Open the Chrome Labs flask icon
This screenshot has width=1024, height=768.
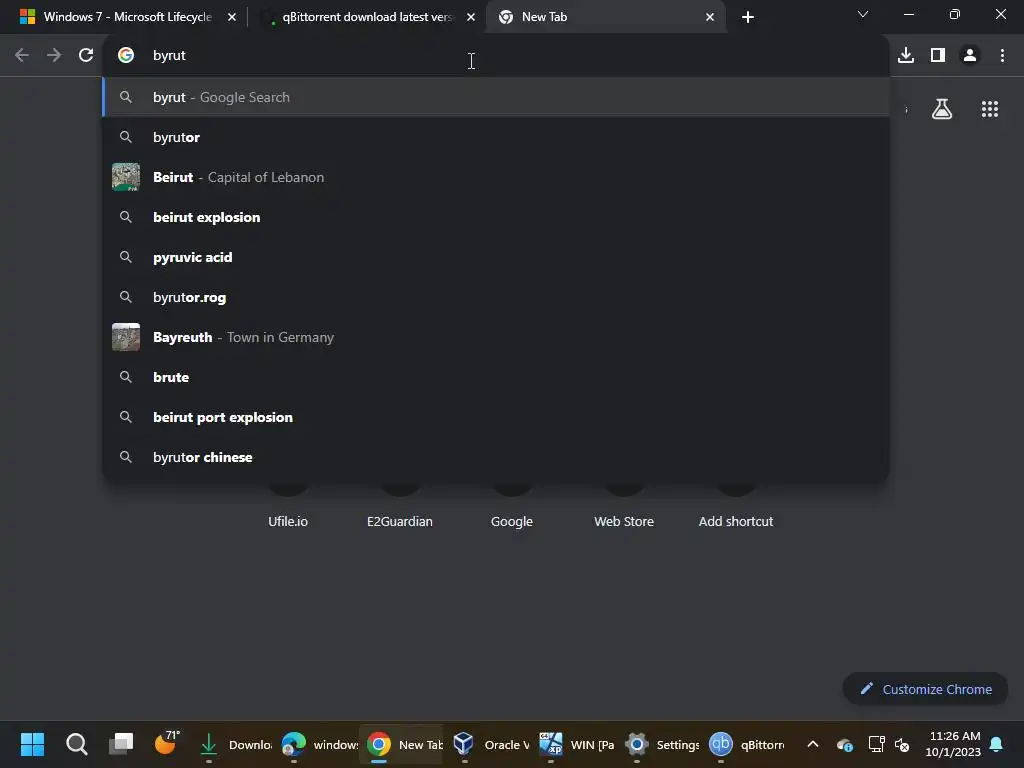942,109
